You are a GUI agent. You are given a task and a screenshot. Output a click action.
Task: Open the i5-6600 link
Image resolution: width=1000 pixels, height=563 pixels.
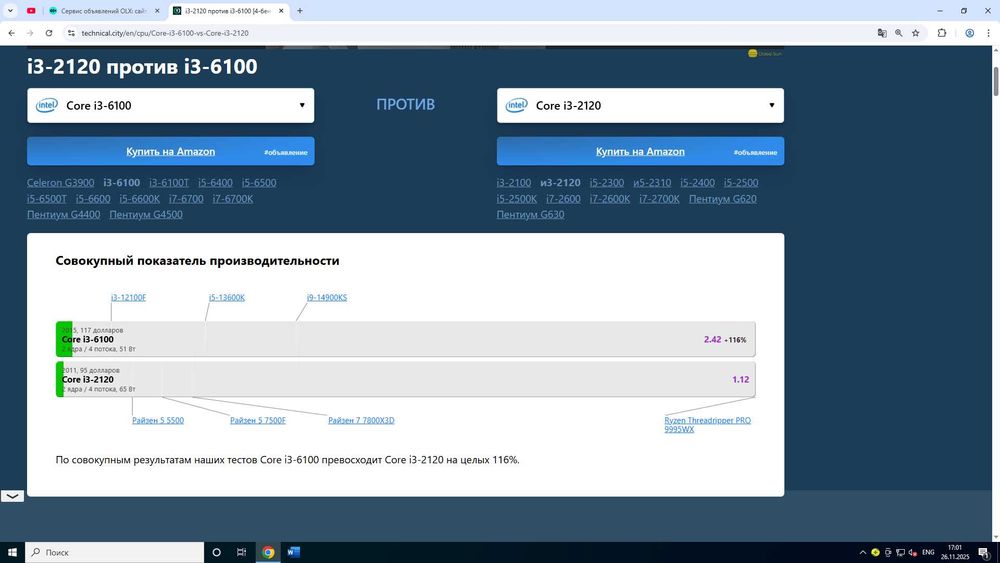coord(93,199)
